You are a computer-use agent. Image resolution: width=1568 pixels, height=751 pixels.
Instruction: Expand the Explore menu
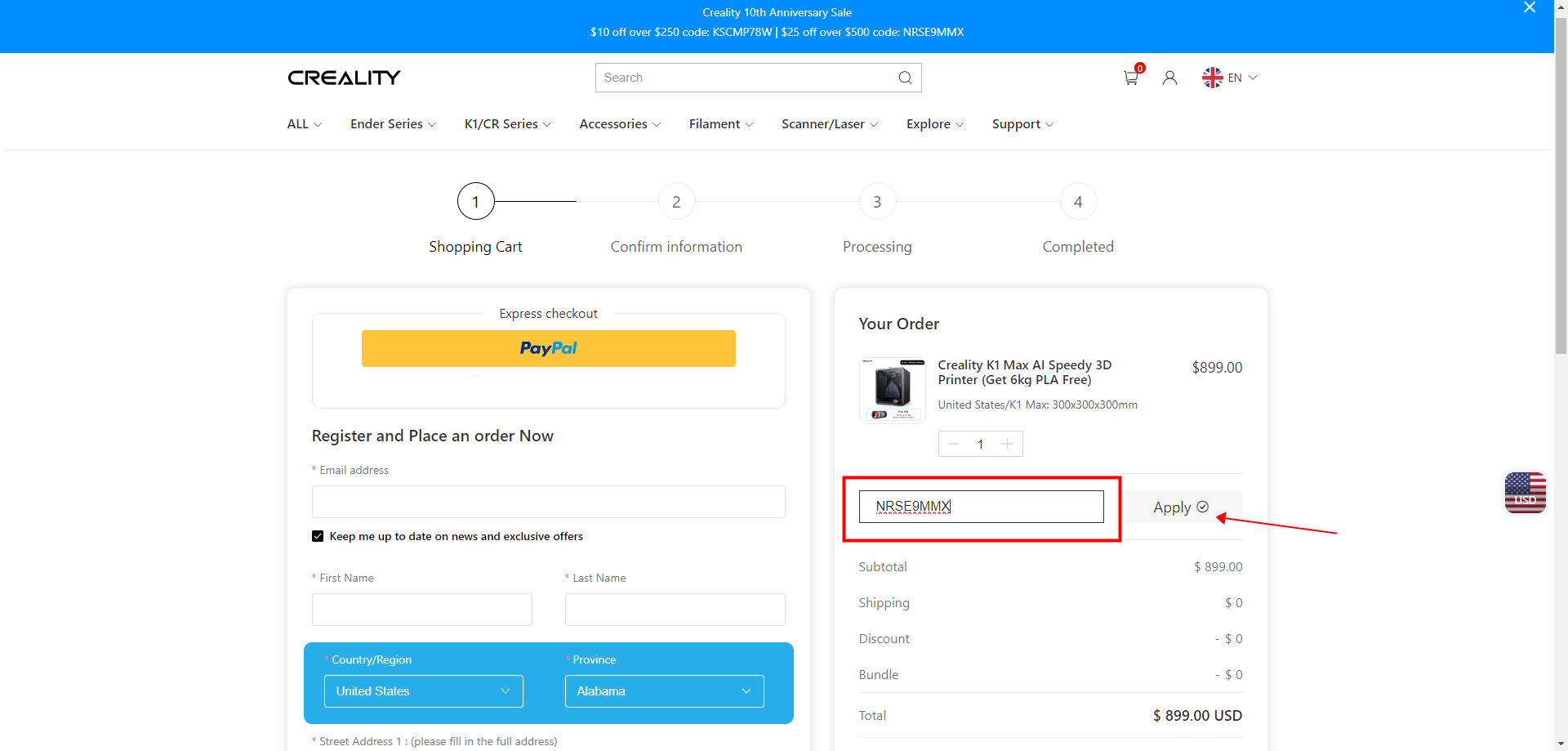(x=935, y=124)
